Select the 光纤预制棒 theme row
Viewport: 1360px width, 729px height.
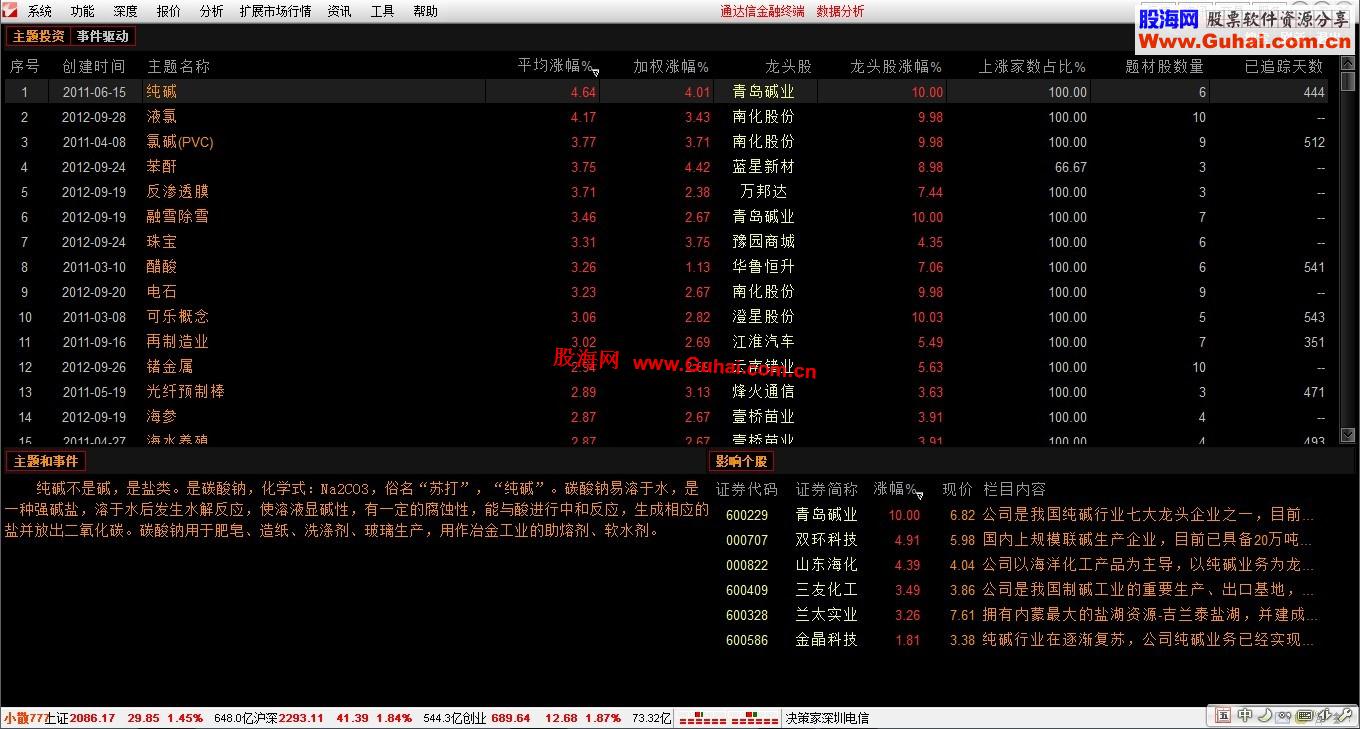pyautogui.click(x=666, y=391)
